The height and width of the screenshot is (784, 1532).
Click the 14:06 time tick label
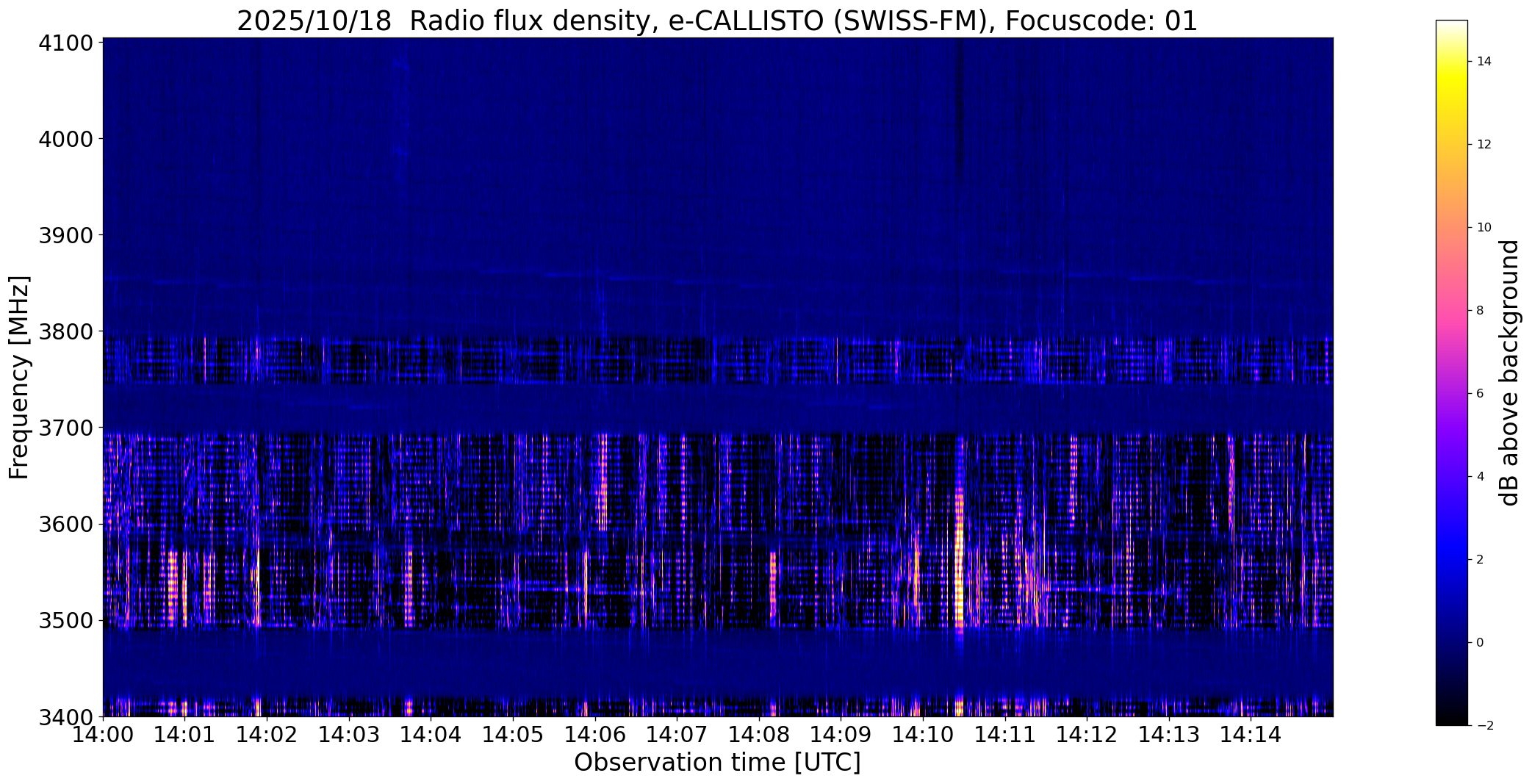[x=595, y=734]
